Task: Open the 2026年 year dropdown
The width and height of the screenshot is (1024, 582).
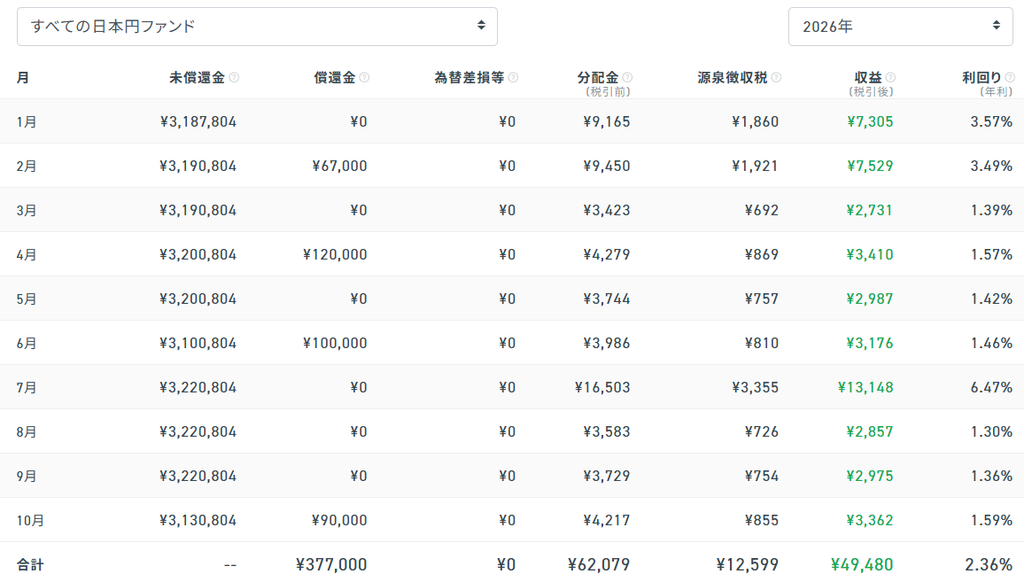Action: (x=901, y=27)
